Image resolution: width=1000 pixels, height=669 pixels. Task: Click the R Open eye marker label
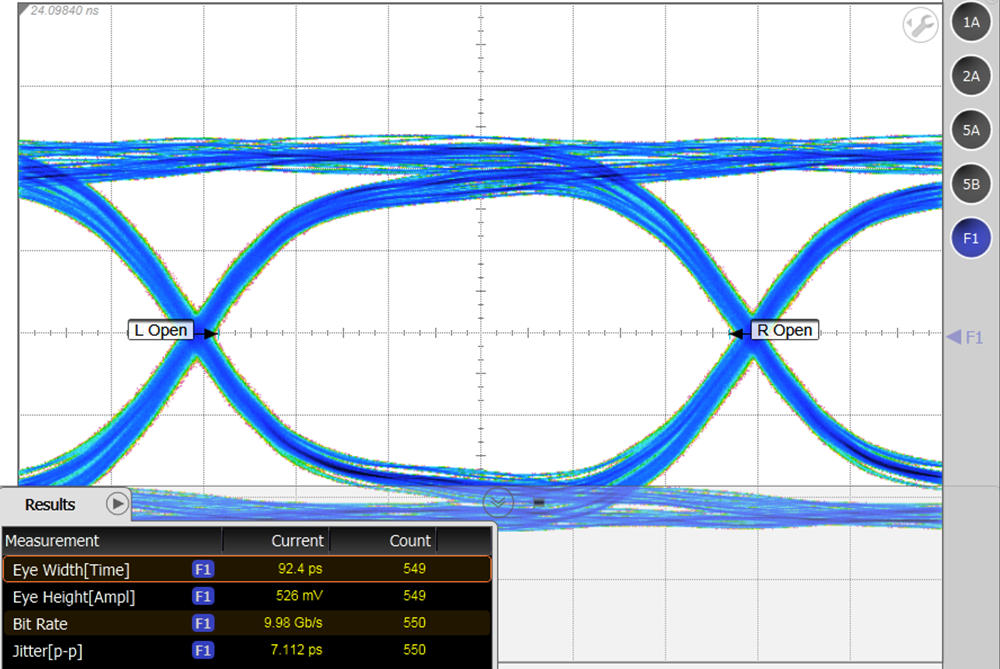(x=784, y=330)
